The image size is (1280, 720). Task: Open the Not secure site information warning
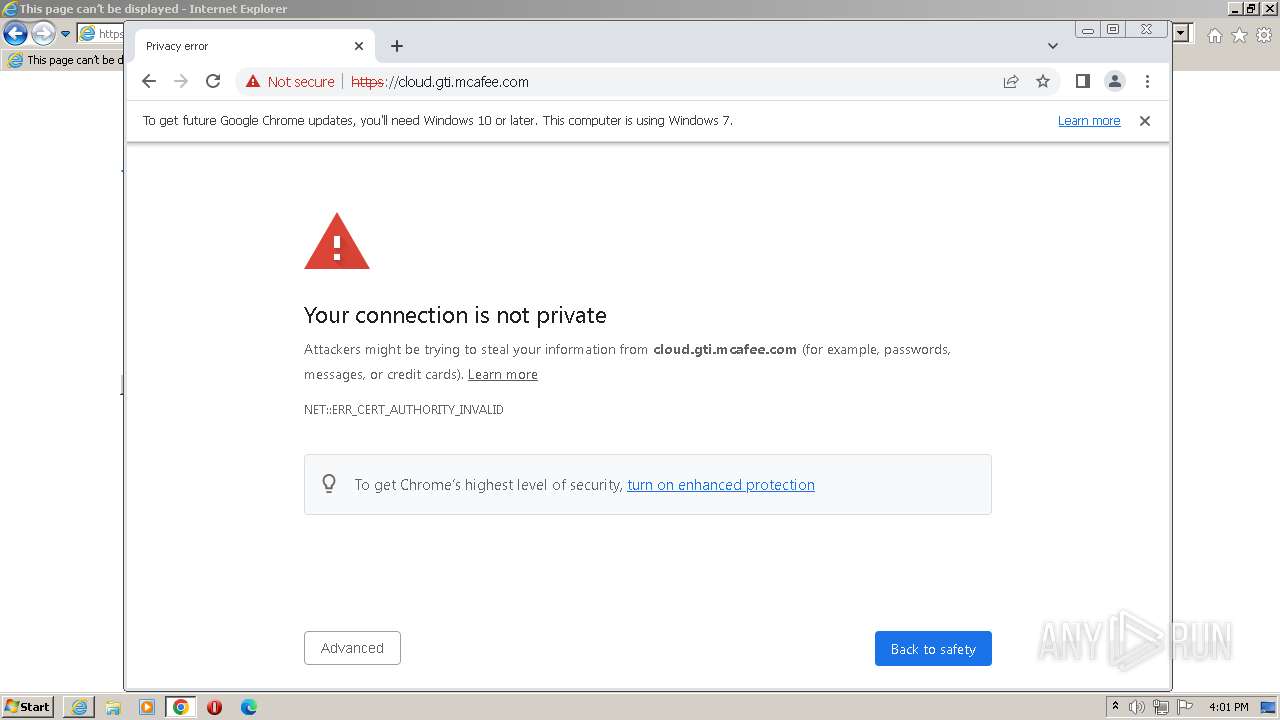tap(290, 82)
